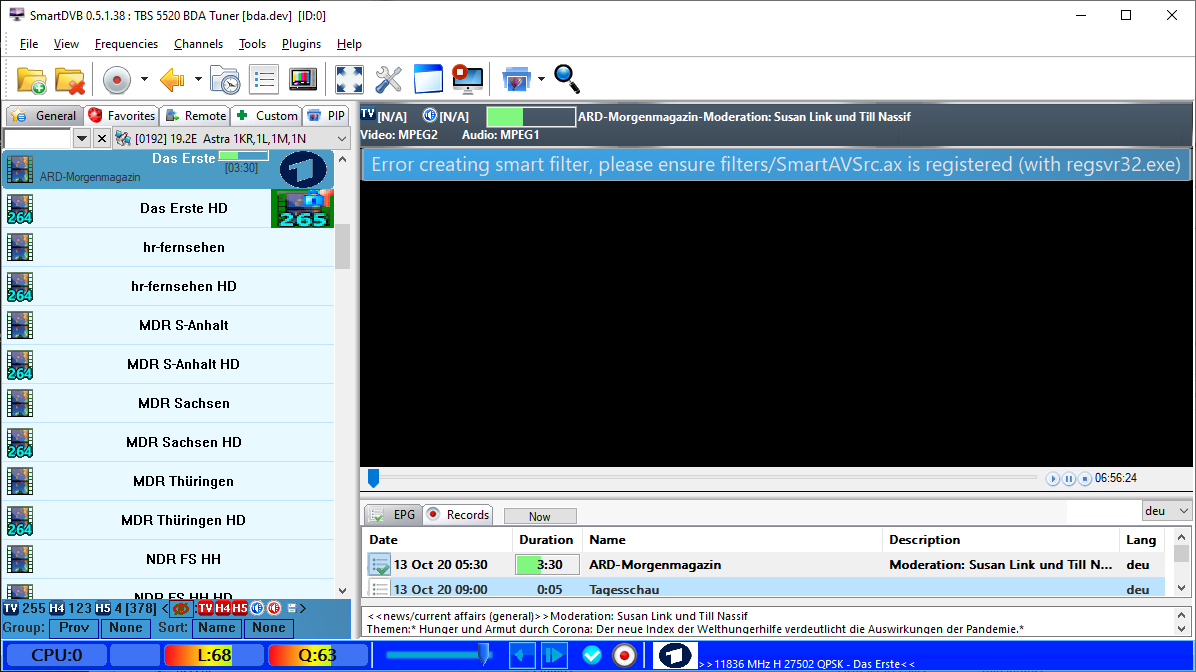Set group mode to Prov
Screen dimensions: 1196x672
pyautogui.click(x=74, y=628)
